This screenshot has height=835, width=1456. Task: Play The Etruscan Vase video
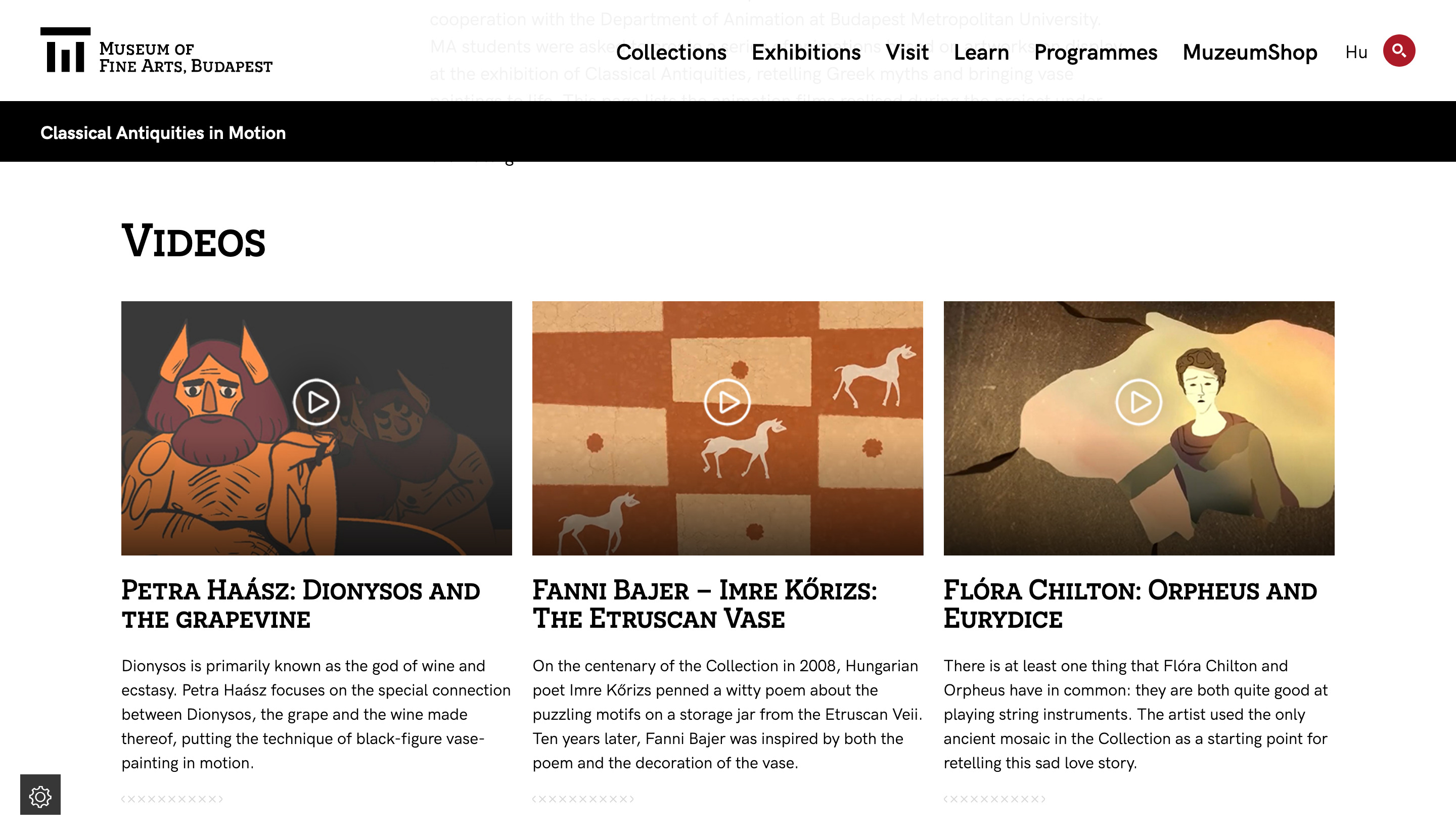coord(726,401)
